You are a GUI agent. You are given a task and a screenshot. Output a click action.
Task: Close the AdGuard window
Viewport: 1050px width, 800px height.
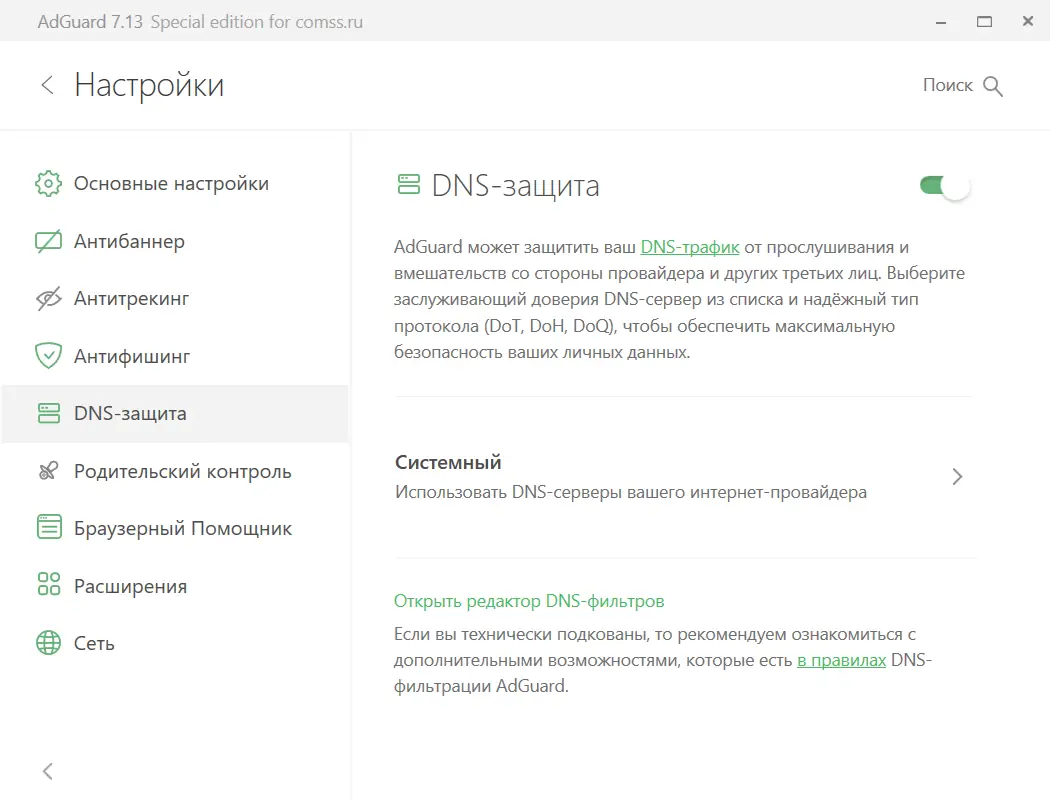(1028, 21)
